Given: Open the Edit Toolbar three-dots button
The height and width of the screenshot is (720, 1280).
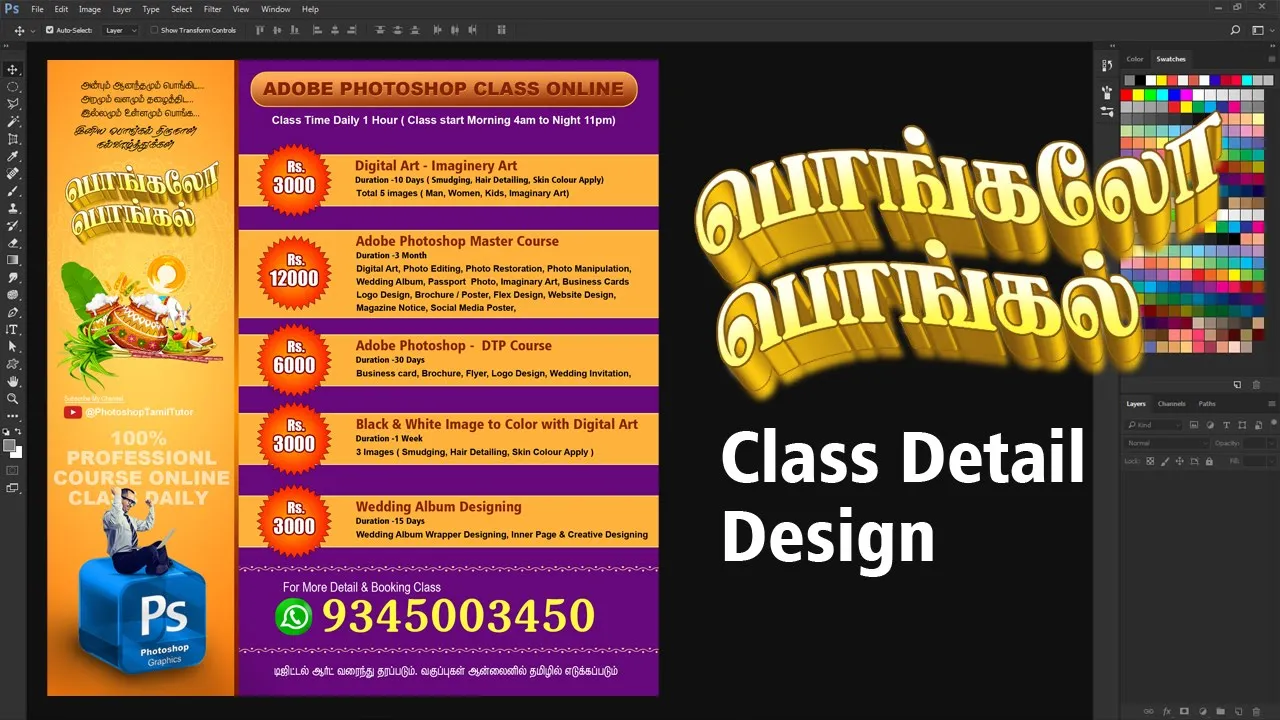Looking at the screenshot, I should click(13, 415).
